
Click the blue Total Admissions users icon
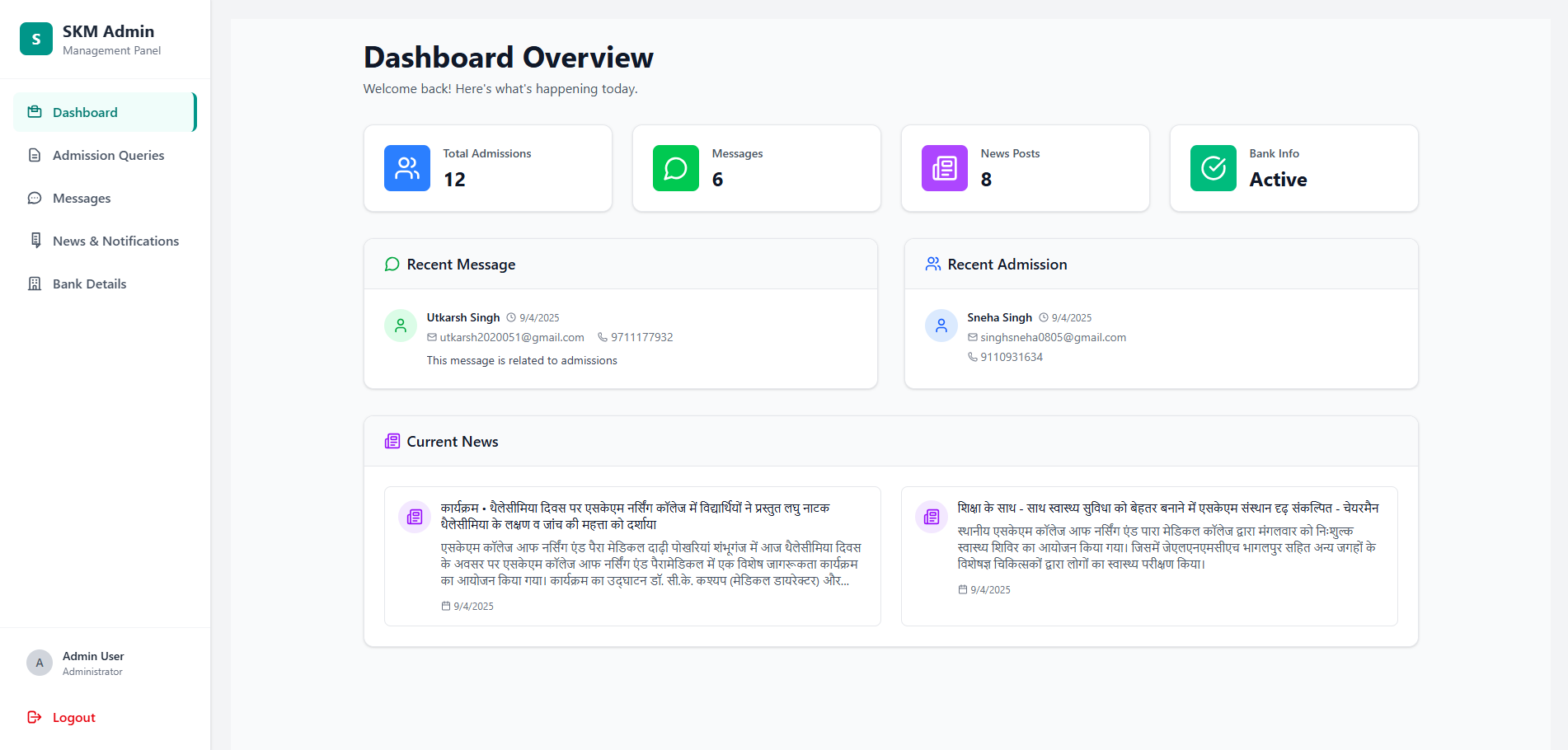point(407,168)
